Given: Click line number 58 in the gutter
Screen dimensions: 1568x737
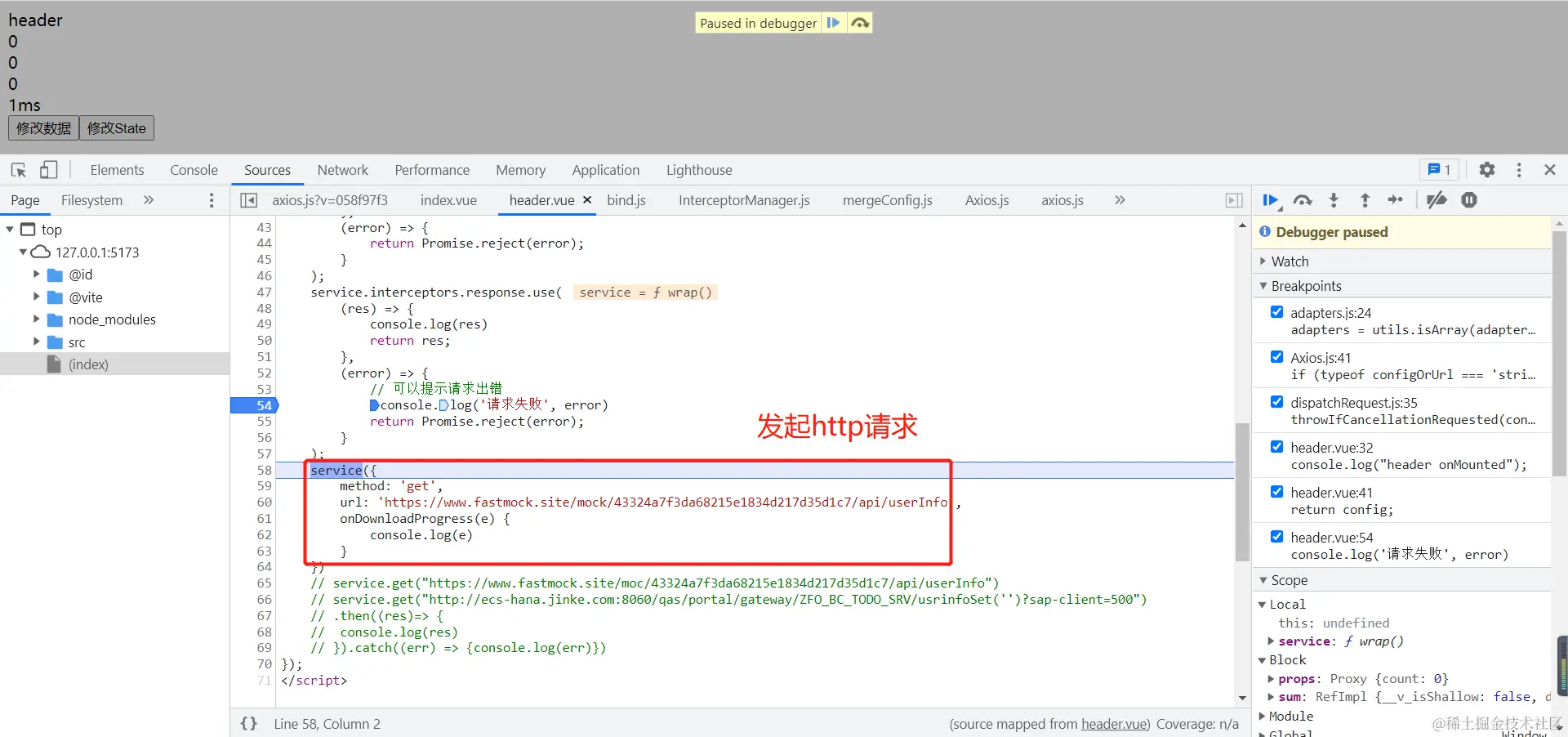Looking at the screenshot, I should point(264,470).
